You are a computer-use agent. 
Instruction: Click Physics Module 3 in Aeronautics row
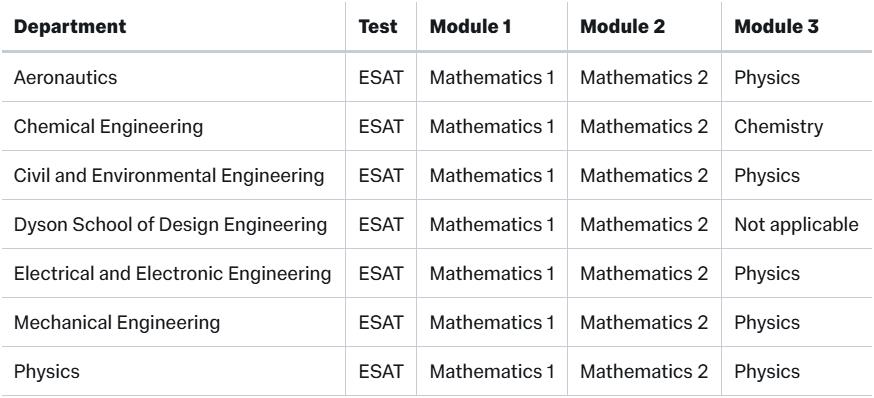pyautogui.click(x=767, y=77)
